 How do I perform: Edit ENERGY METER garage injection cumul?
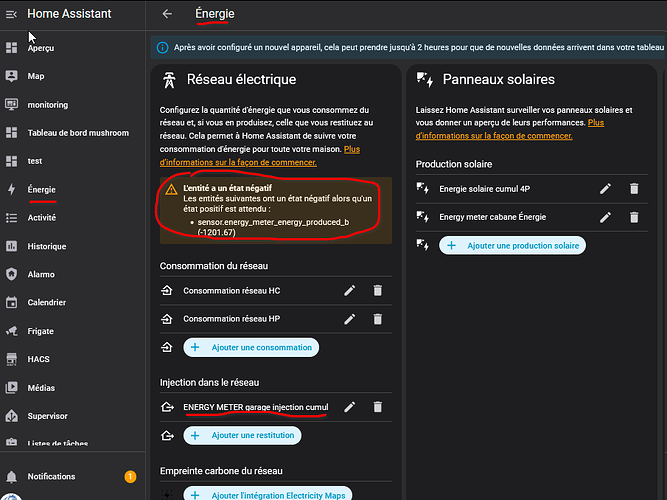(349, 407)
